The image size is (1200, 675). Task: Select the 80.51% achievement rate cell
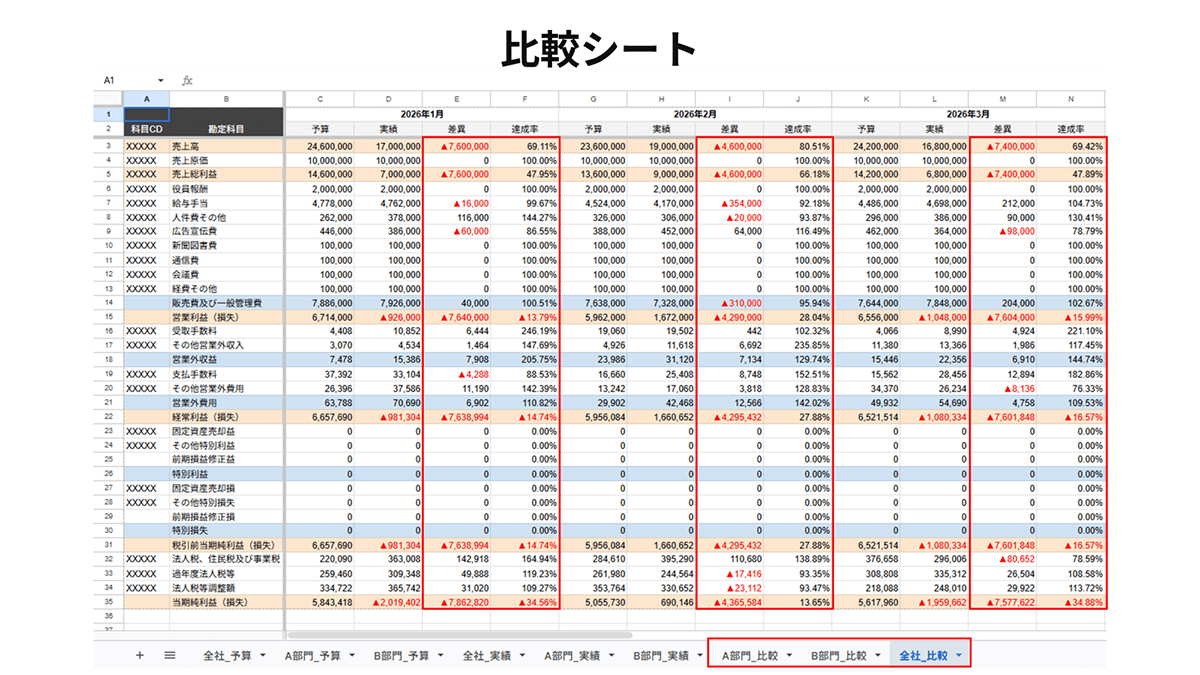798,146
